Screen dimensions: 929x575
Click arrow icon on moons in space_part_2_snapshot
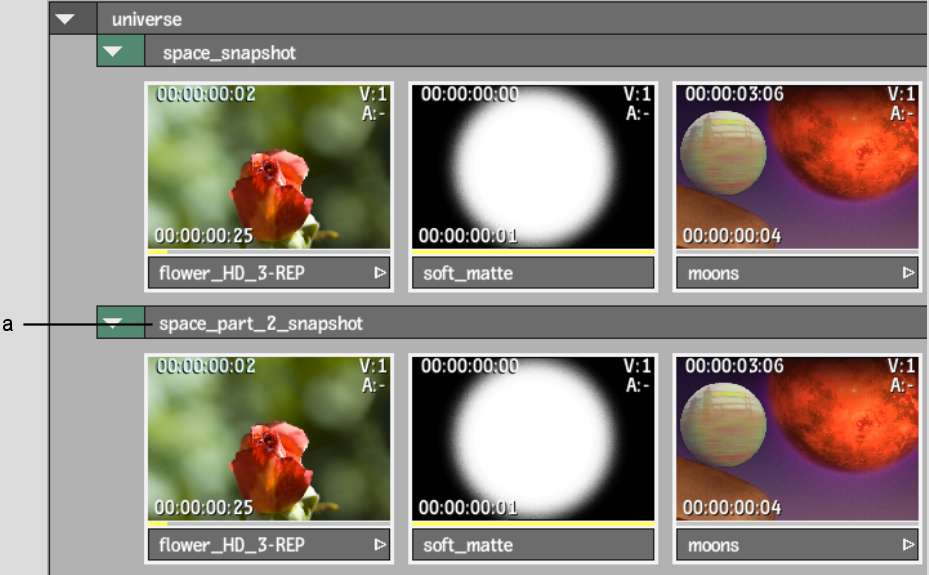(x=908, y=545)
